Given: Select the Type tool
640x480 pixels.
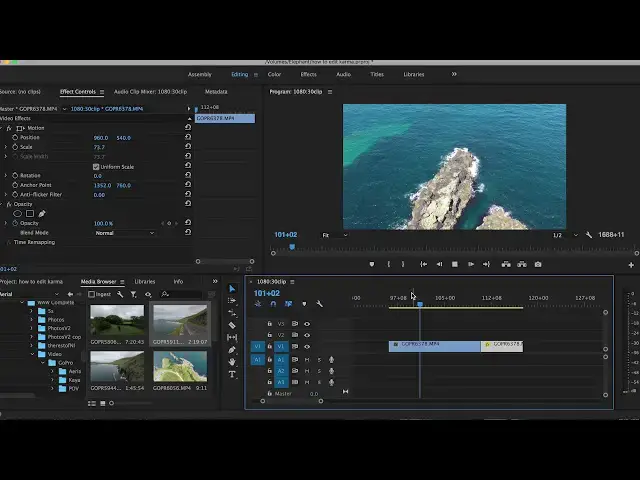Looking at the screenshot, I should pos(232,374).
